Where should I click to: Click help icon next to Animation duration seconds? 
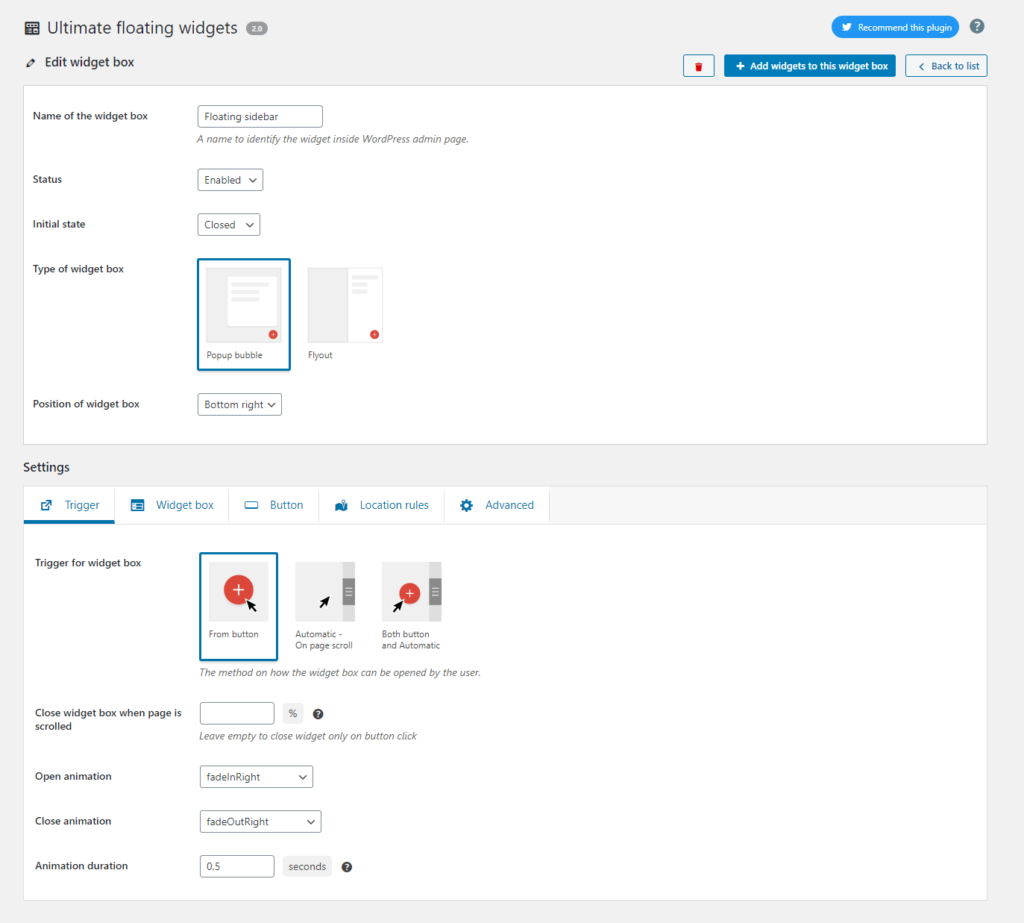point(347,867)
